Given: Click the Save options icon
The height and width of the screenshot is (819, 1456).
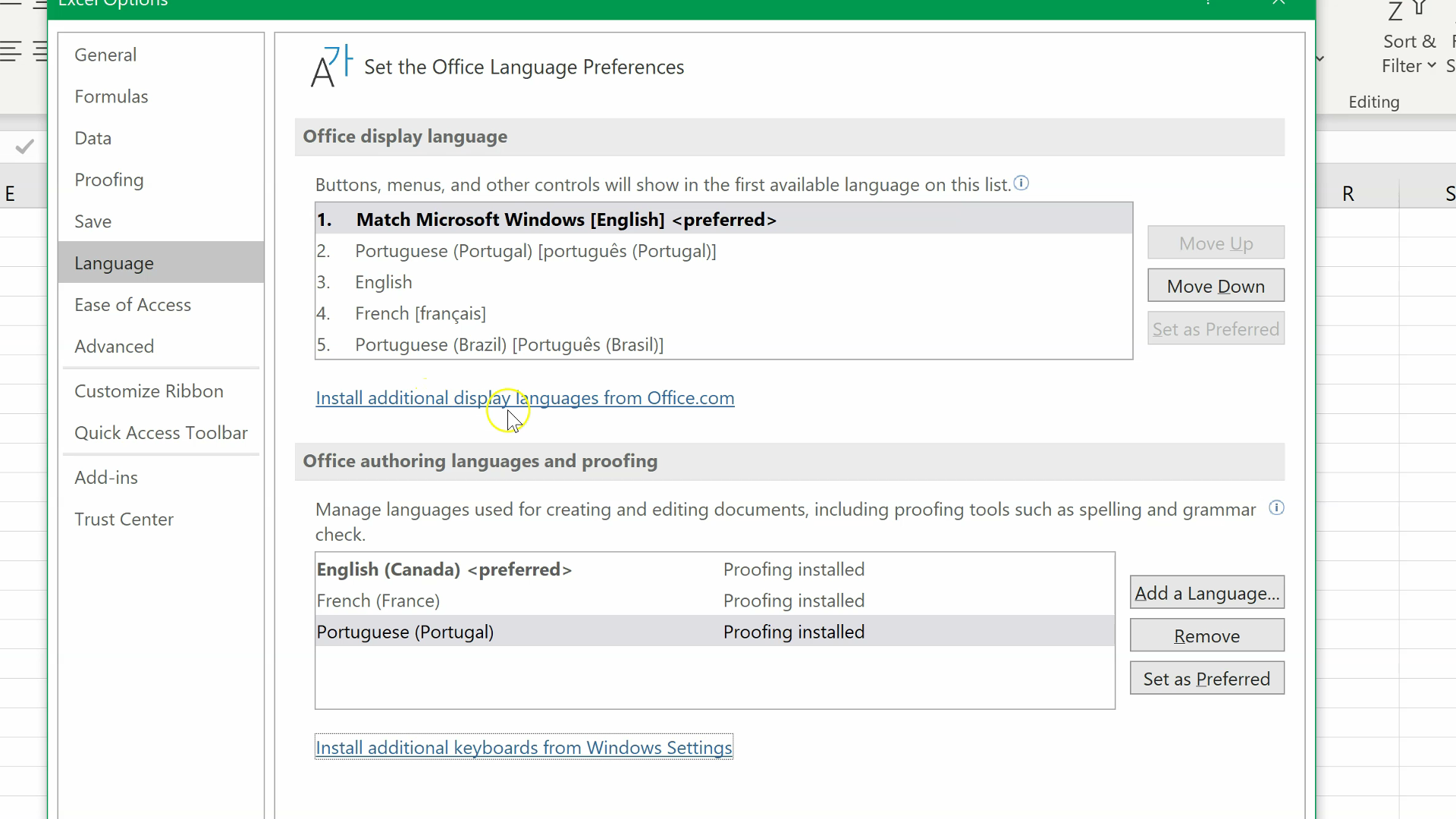Looking at the screenshot, I should click(x=93, y=221).
